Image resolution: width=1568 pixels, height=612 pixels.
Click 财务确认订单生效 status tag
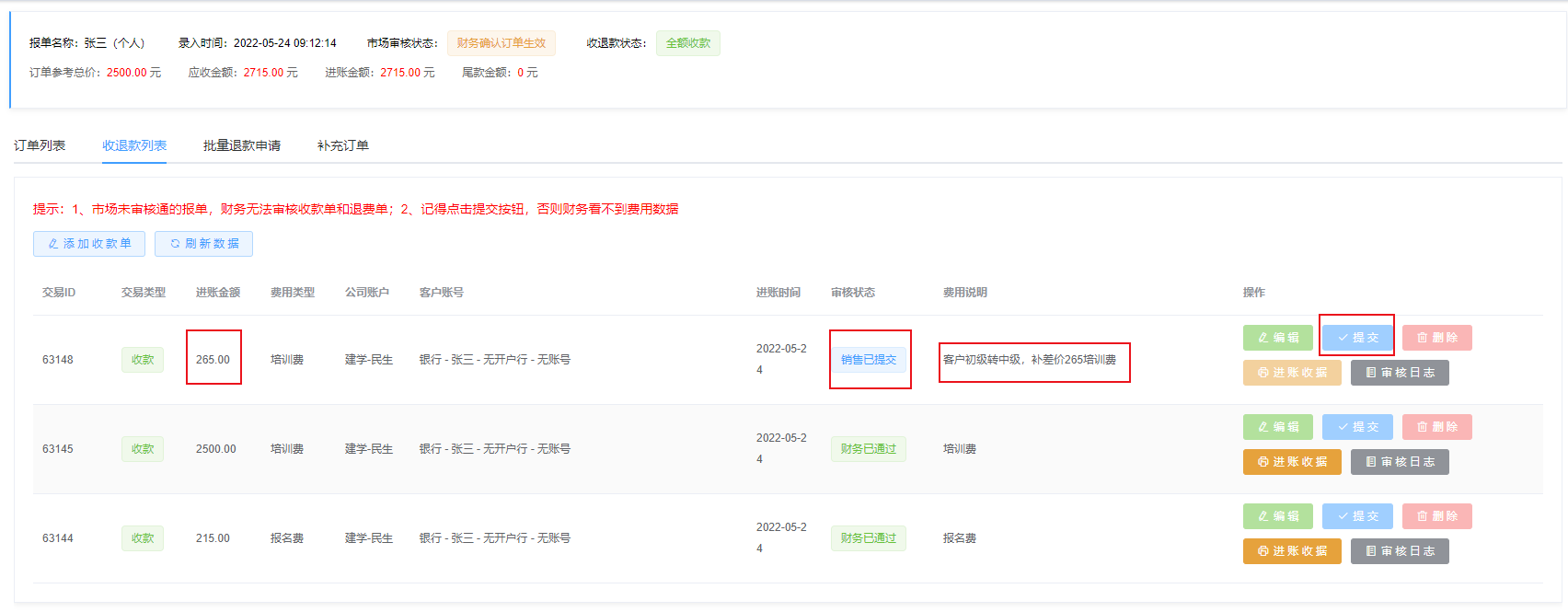502,43
